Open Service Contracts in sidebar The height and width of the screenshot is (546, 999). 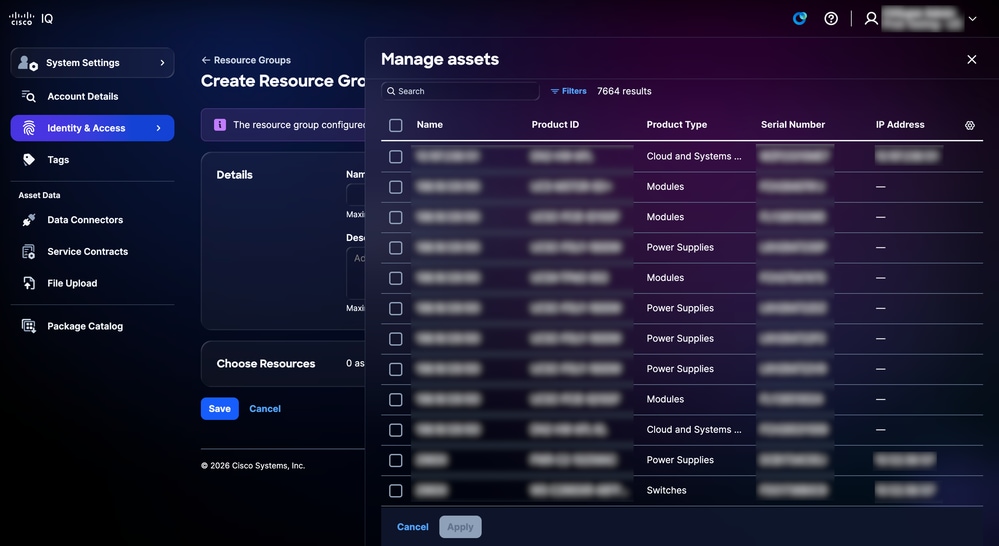tap(87, 252)
